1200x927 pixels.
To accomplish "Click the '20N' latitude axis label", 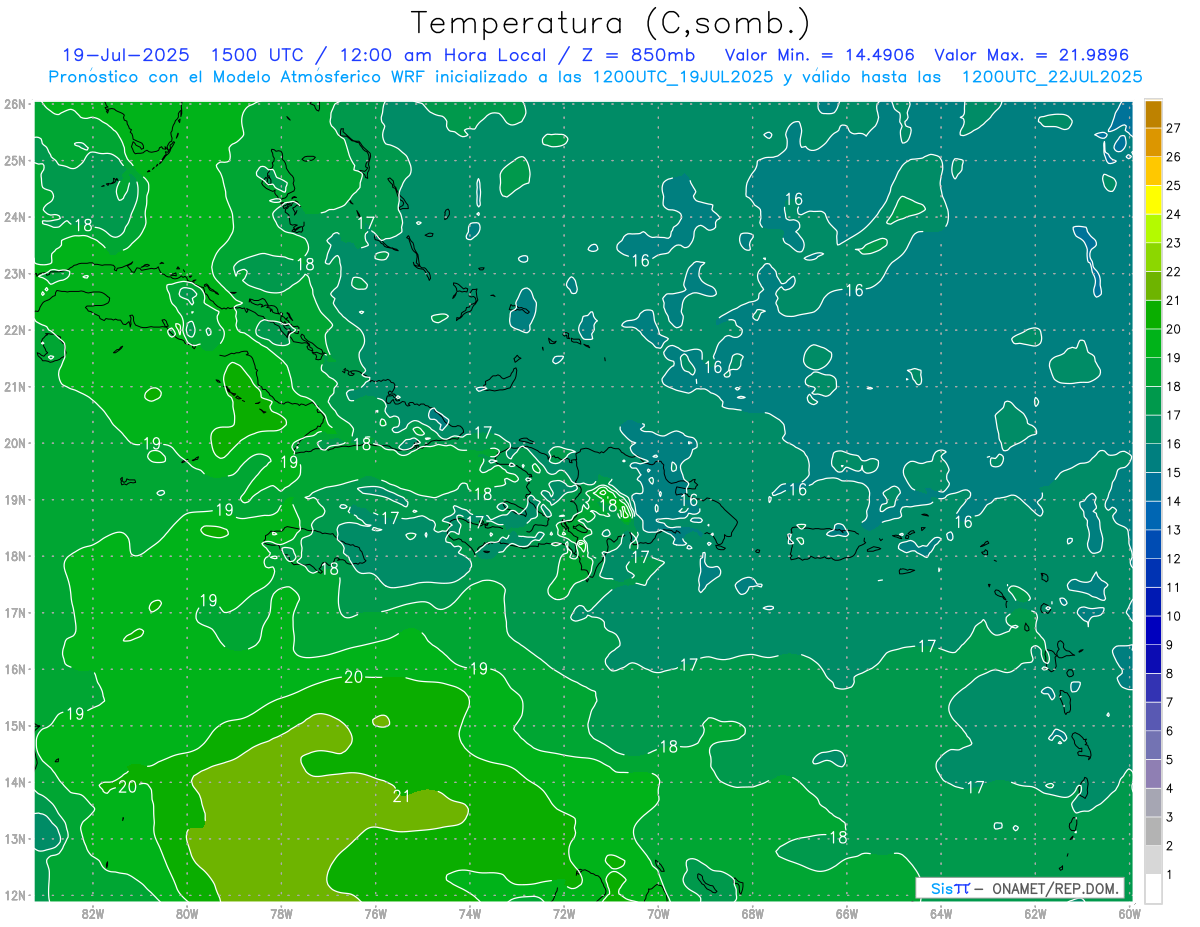I will coord(14,443).
